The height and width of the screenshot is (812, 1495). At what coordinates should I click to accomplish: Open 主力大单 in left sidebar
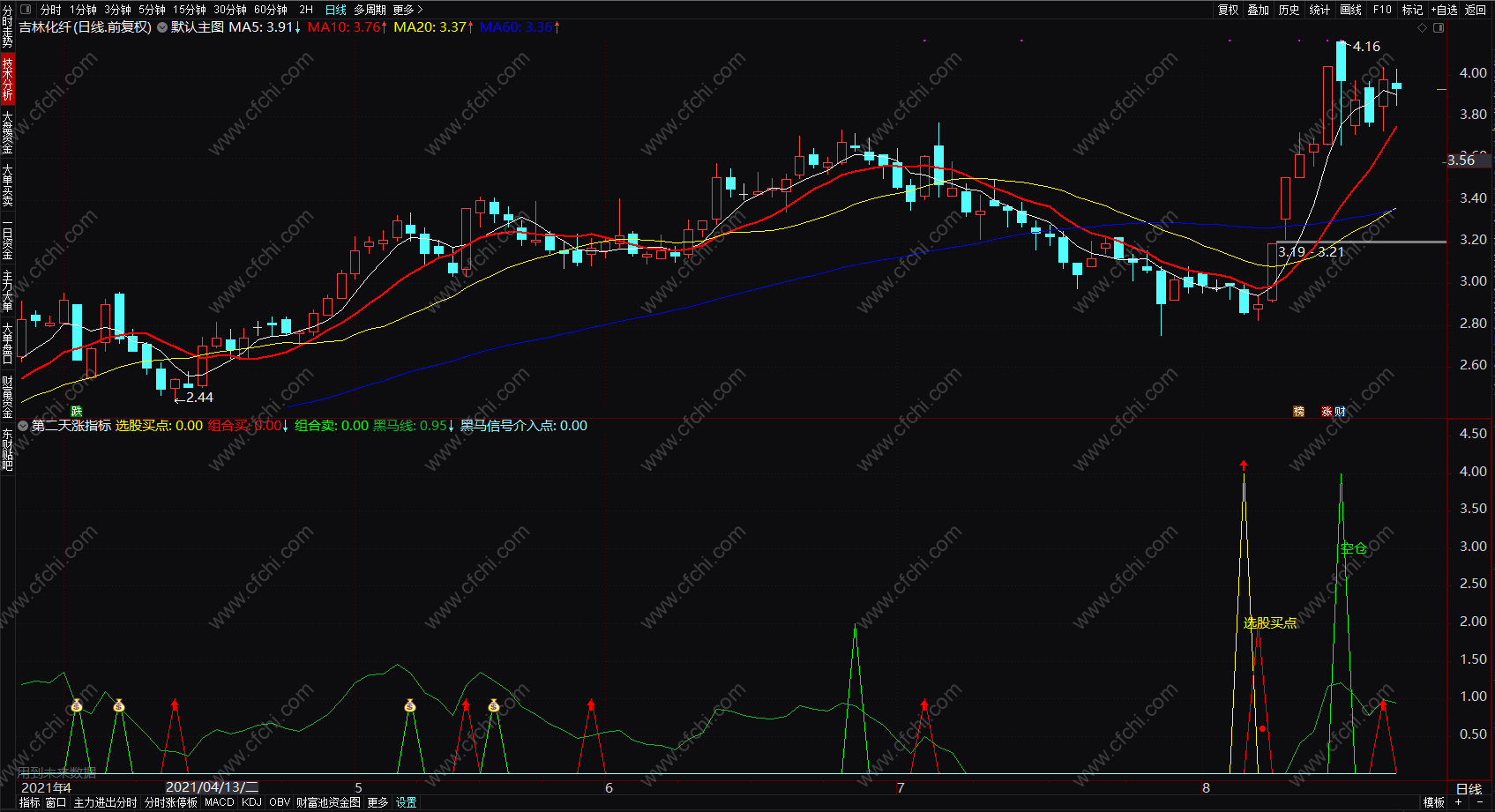7,292
